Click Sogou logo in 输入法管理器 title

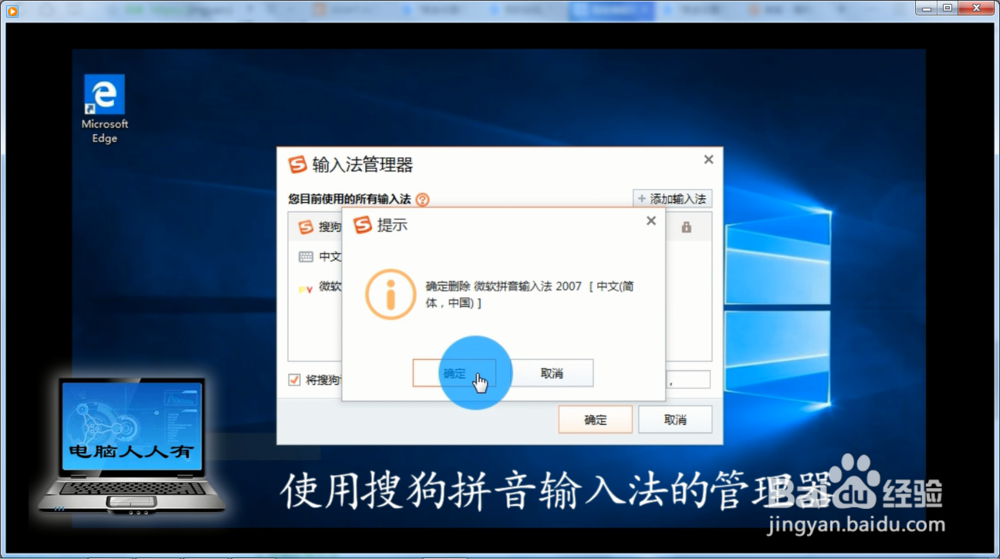(x=297, y=164)
